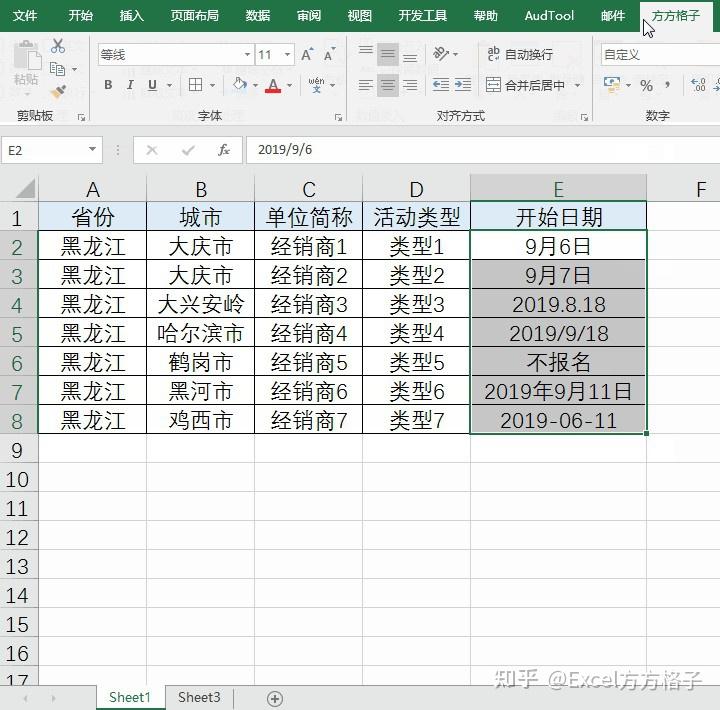Expand the fill color dropdown arrow

point(255,85)
